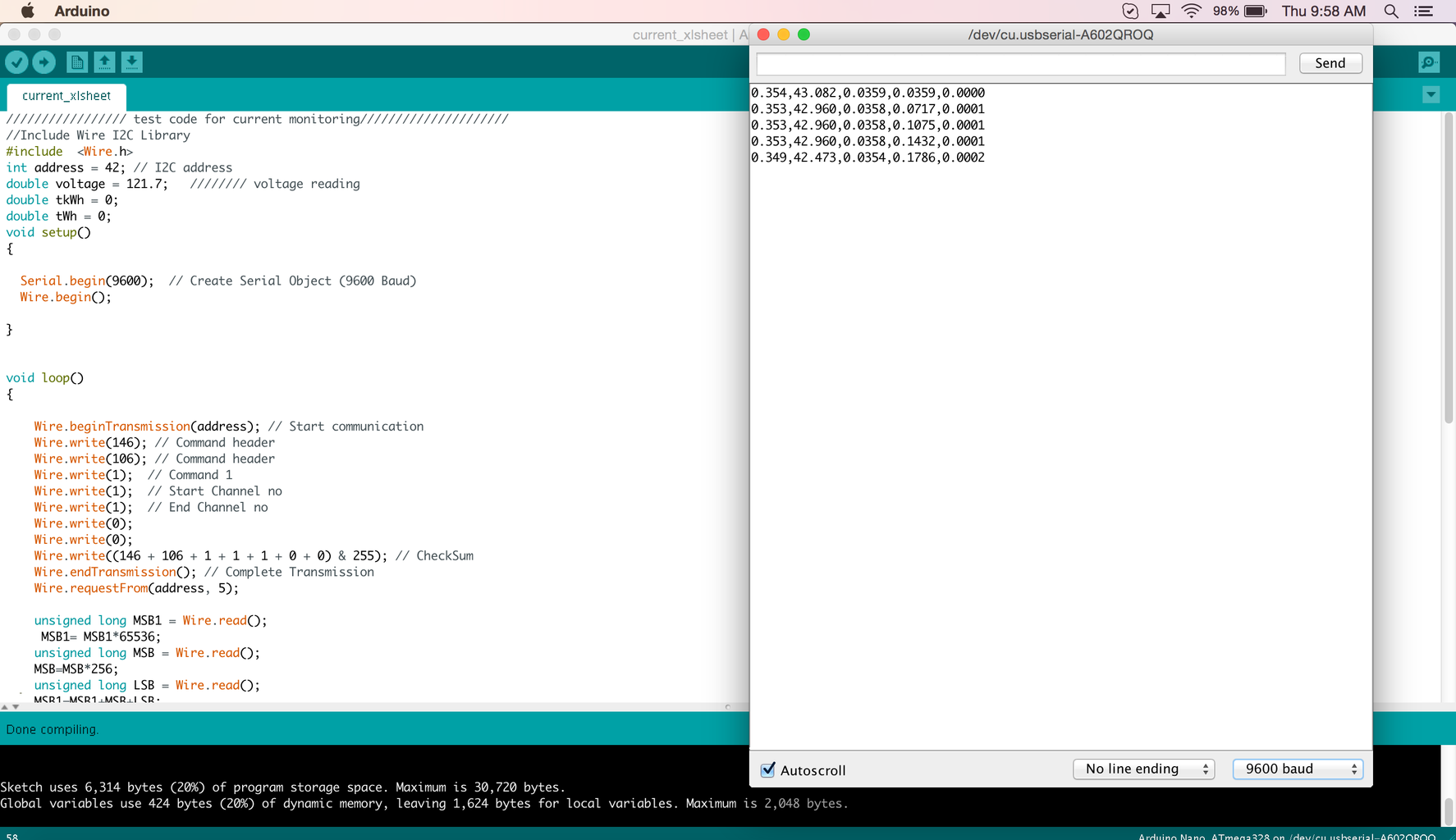The width and height of the screenshot is (1456, 840).
Task: Click the AirPlay display icon
Action: 1161,11
